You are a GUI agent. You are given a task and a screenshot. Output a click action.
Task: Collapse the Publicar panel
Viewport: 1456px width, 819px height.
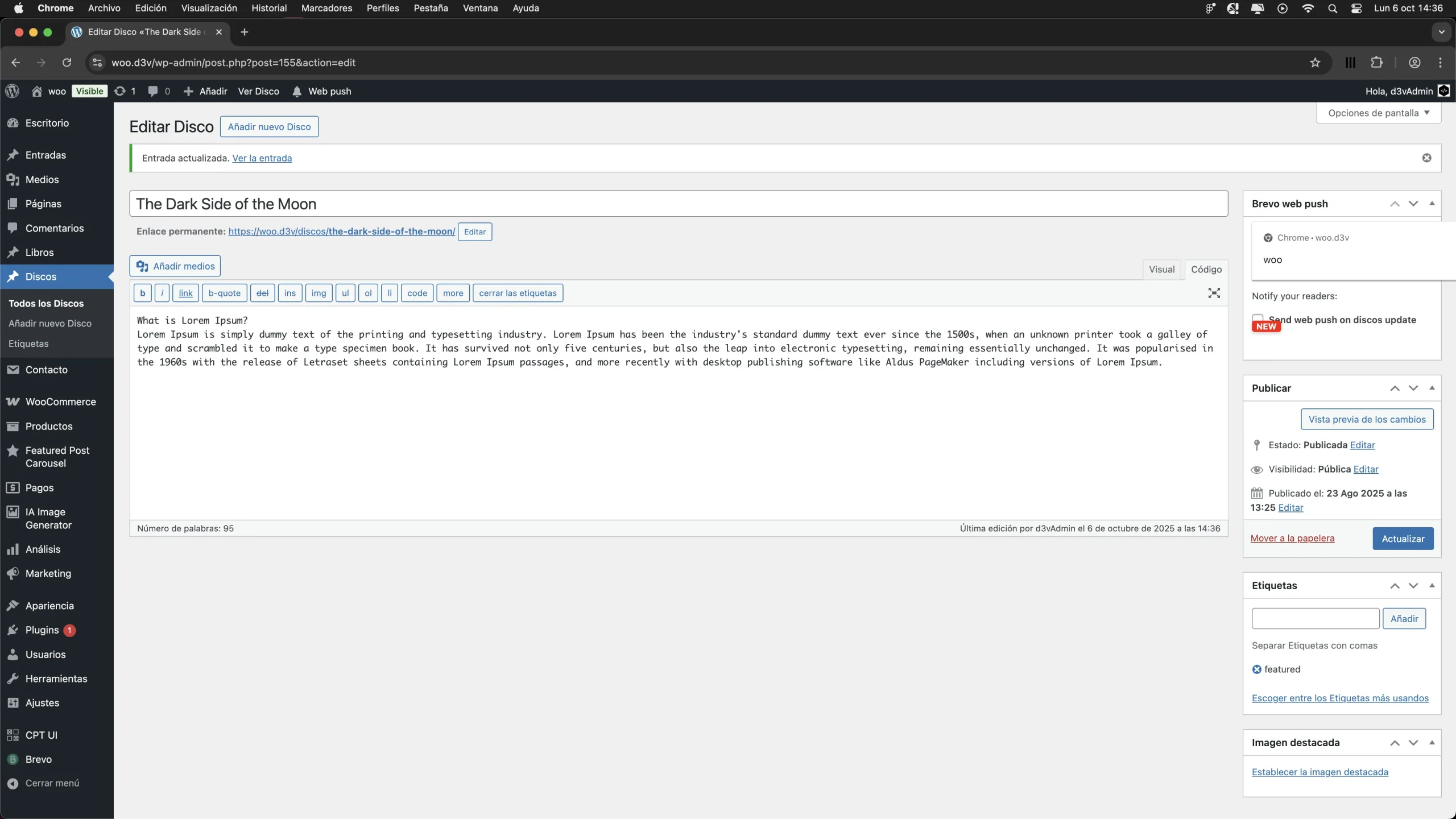point(1432,388)
